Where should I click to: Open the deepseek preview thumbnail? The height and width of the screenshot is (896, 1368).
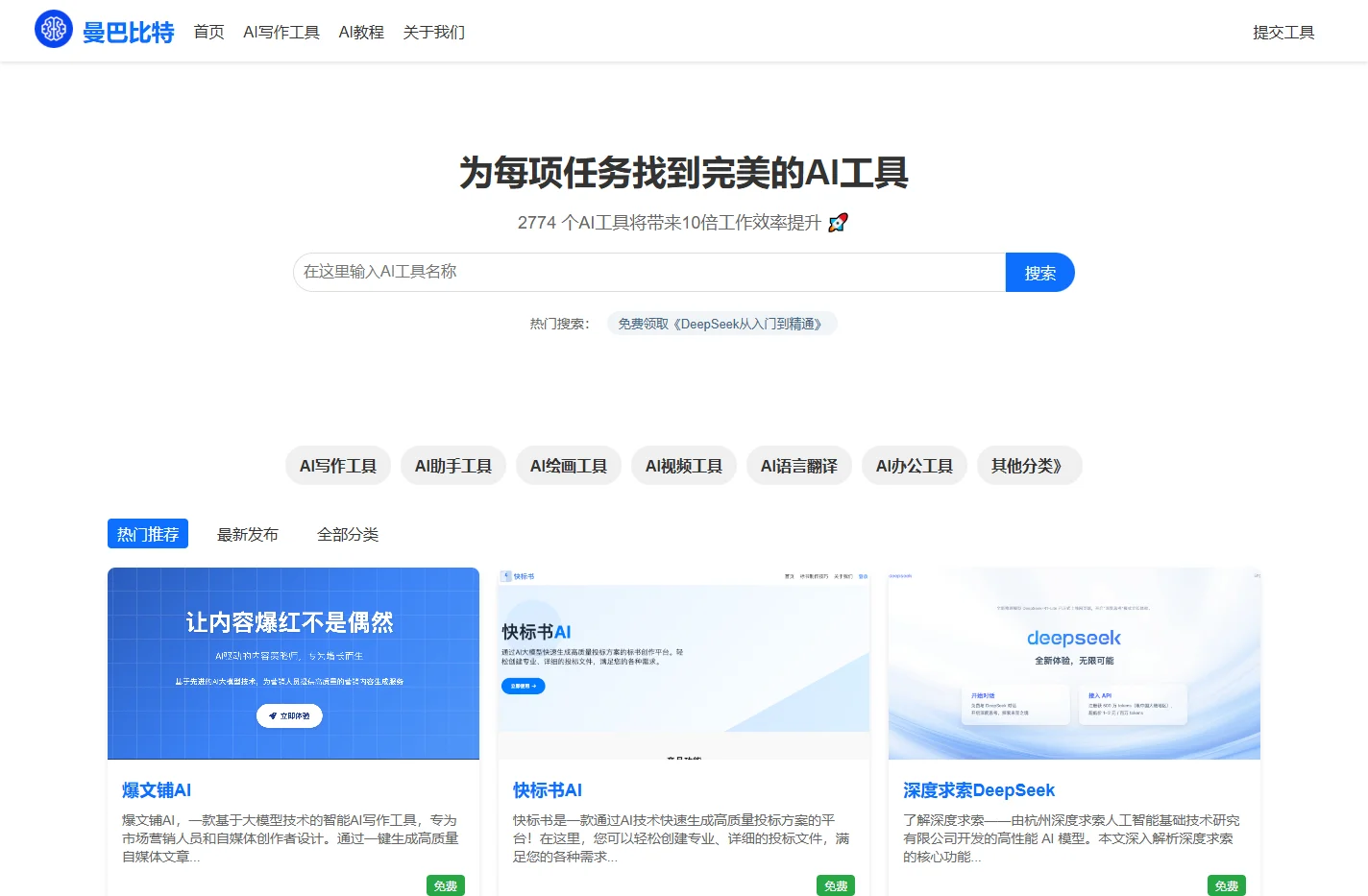click(1074, 664)
